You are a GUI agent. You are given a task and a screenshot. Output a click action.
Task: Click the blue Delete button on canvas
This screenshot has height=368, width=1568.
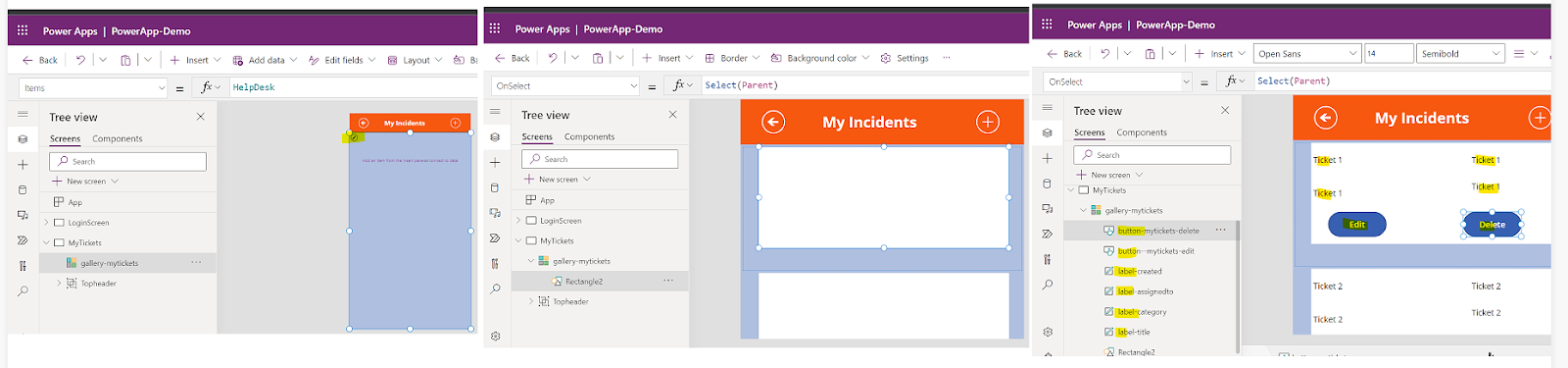pos(1493,225)
